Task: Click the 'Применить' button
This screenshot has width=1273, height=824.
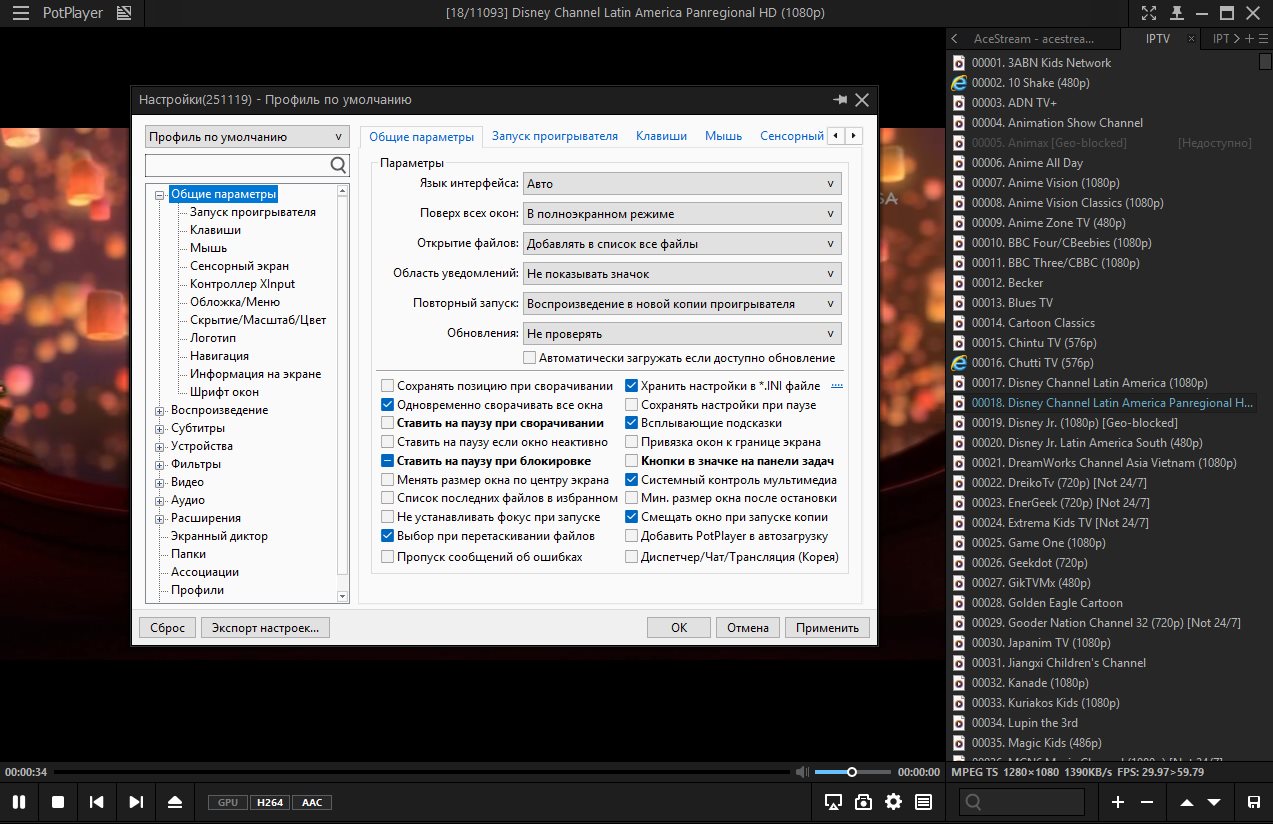Action: [x=827, y=628]
